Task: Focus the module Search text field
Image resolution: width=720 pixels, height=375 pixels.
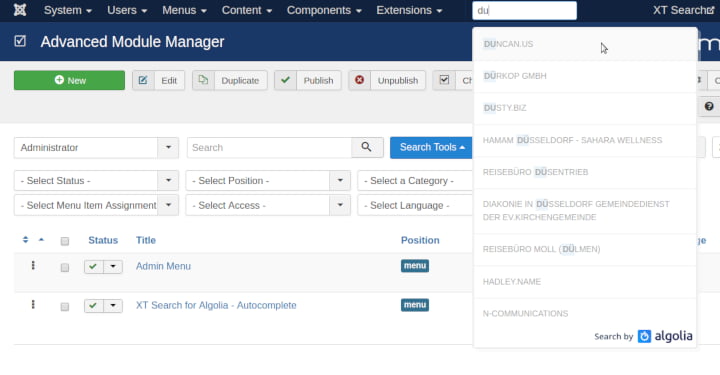Action: [269, 148]
